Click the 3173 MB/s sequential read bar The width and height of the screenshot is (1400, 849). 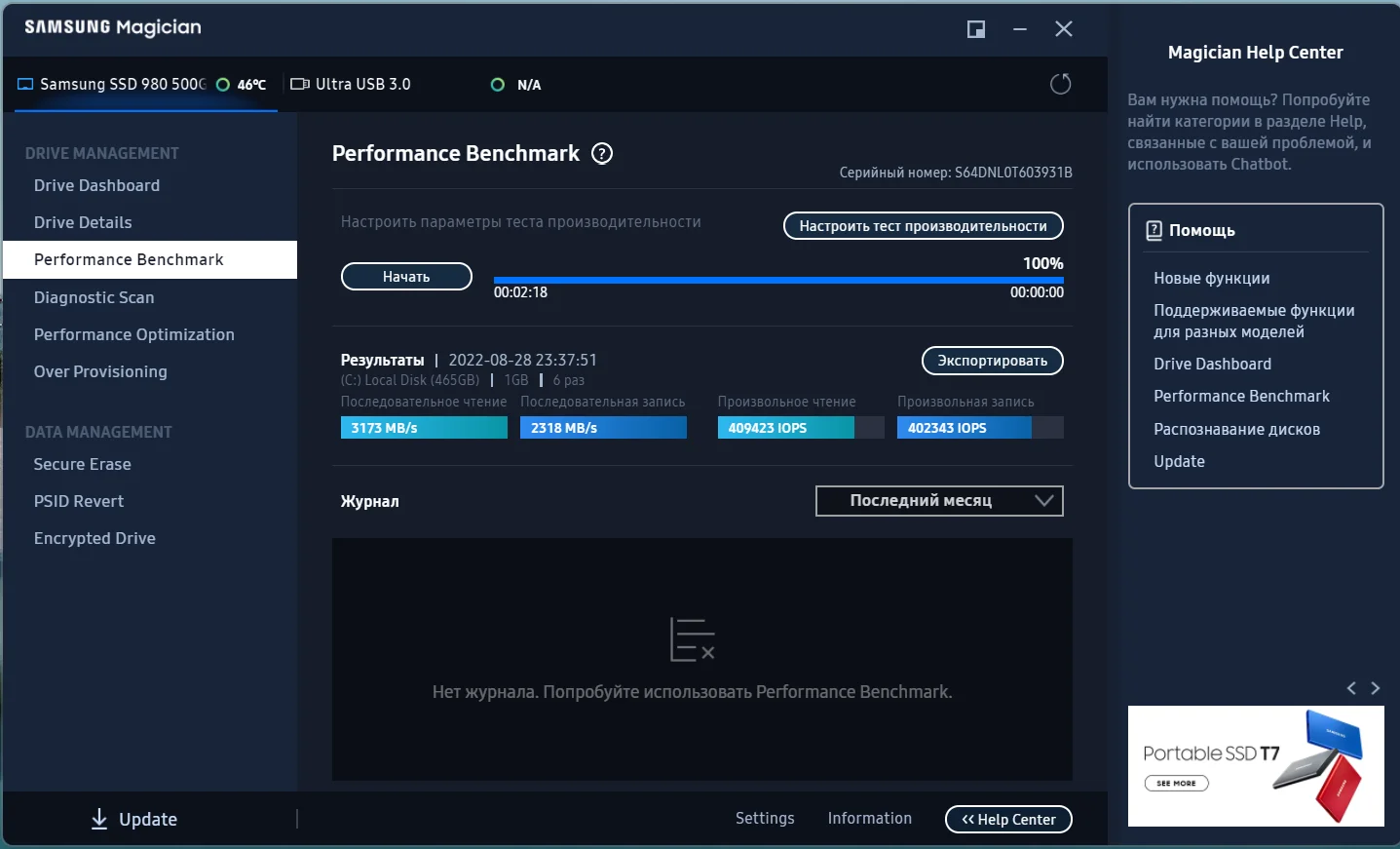click(424, 428)
